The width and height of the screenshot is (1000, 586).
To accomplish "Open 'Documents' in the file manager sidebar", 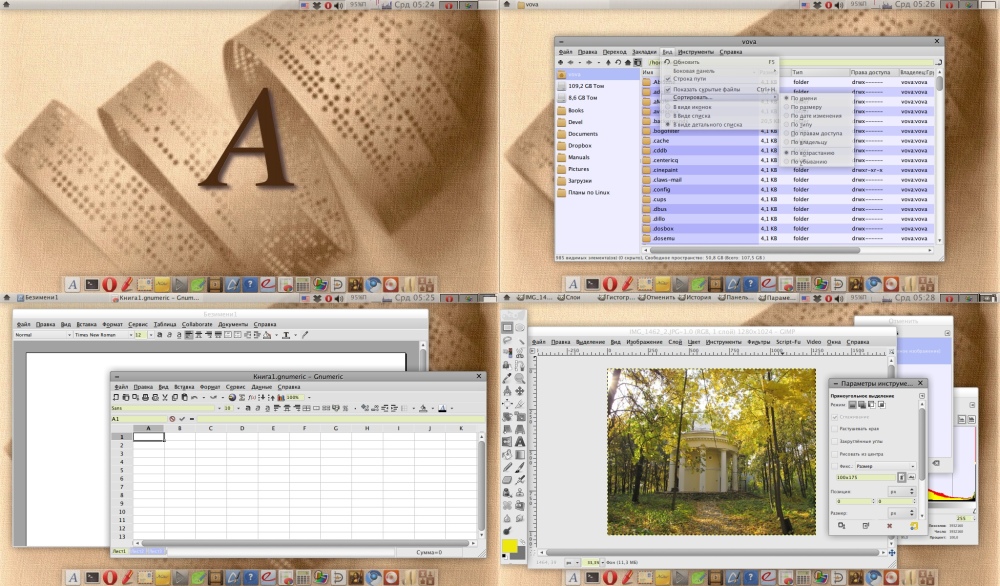I will coord(583,134).
